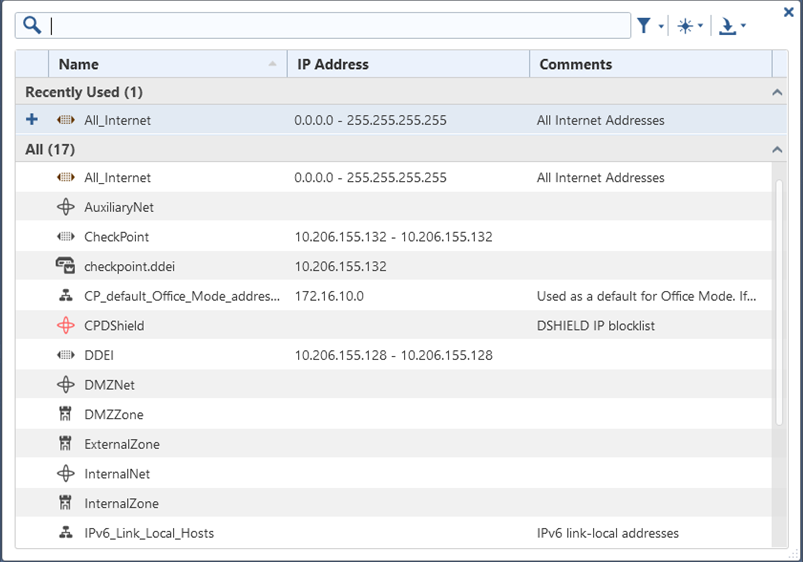Click the AuxiliaryNet network icon

click(x=66, y=207)
